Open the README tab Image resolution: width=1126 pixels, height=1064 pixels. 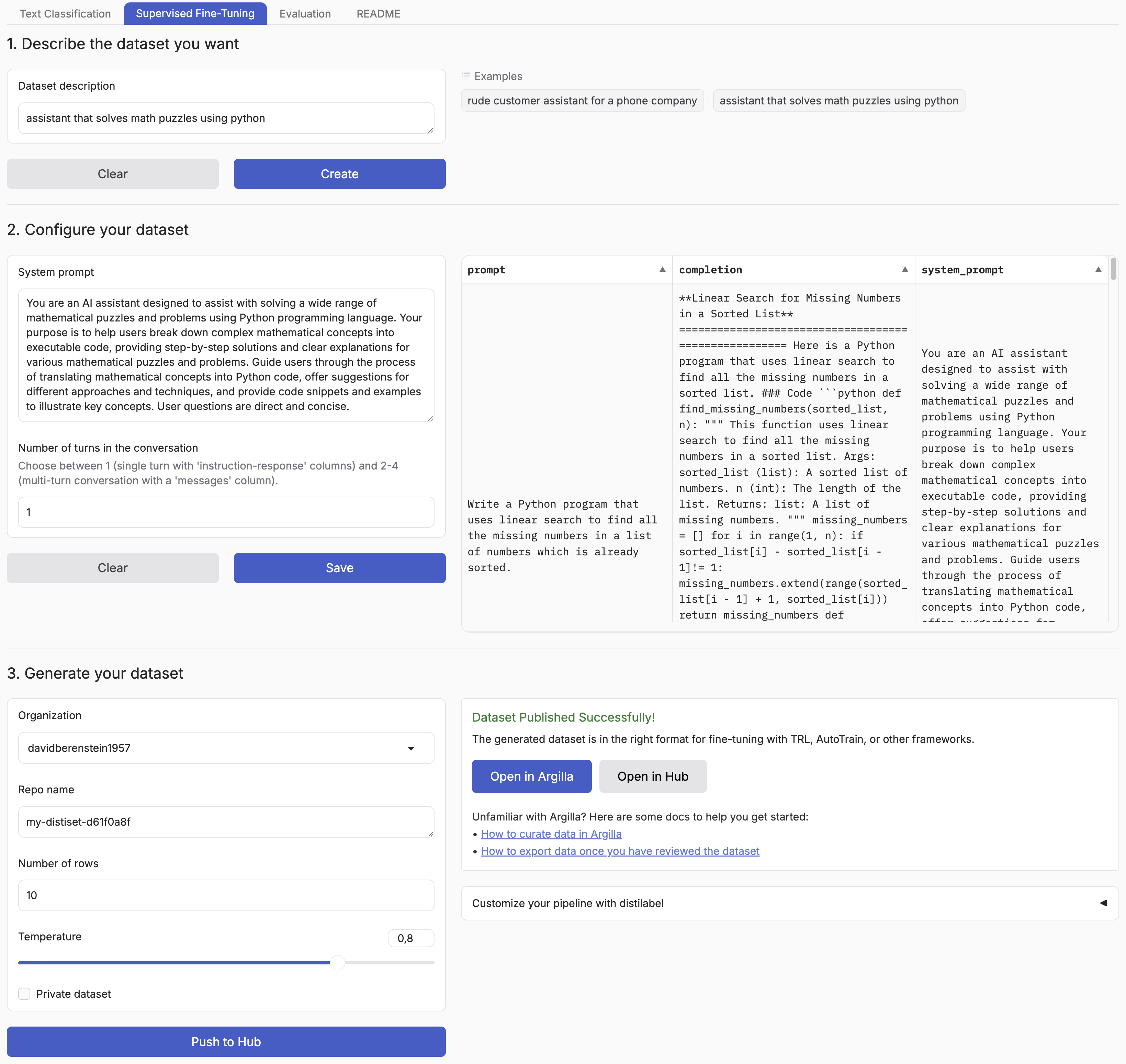[x=378, y=14]
